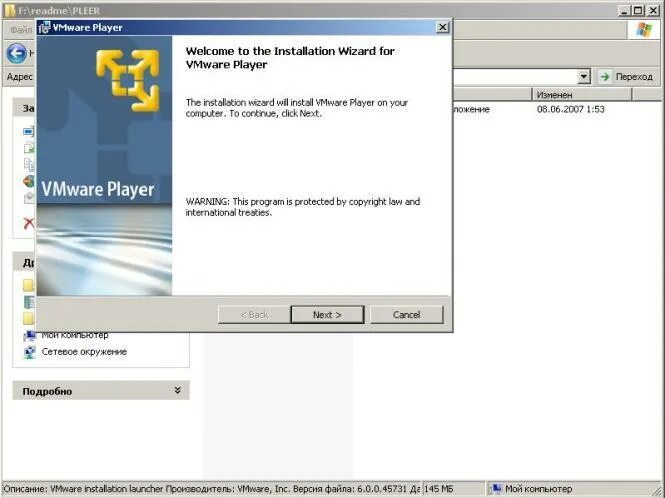
Task: Click the Мой компьютер sidebar icon
Action: coord(30,336)
